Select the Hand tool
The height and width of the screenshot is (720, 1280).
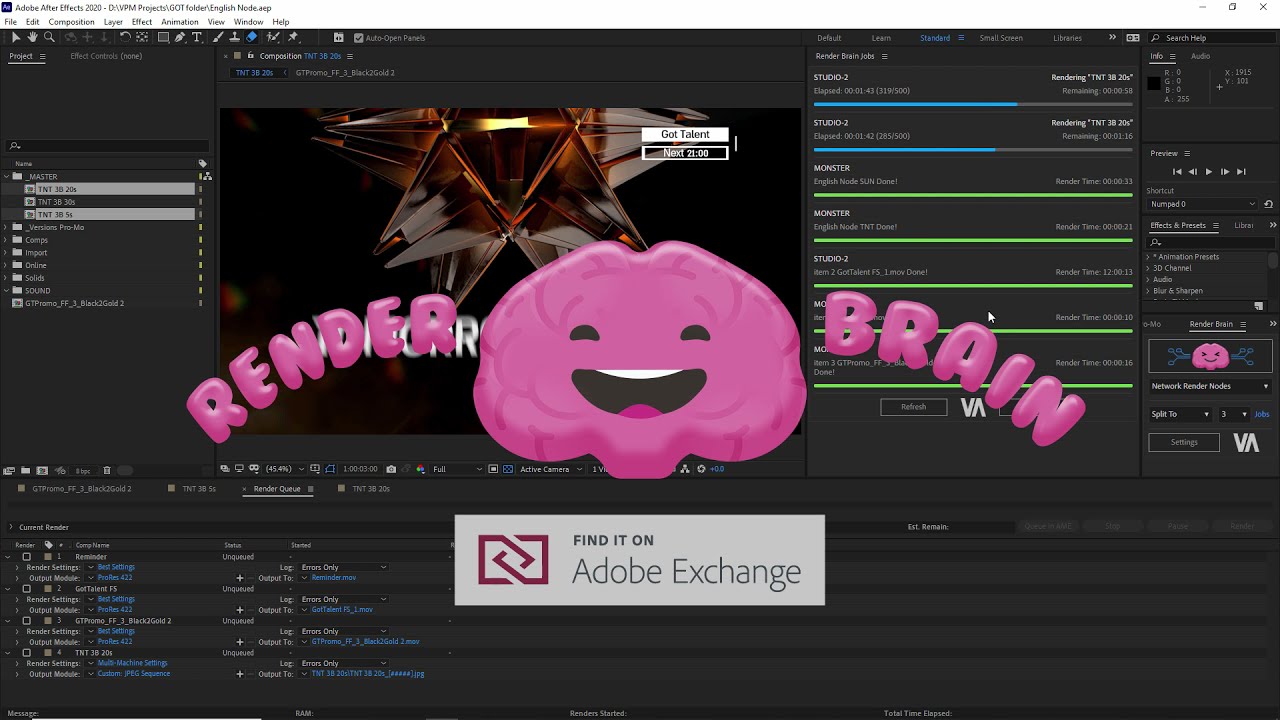32,37
